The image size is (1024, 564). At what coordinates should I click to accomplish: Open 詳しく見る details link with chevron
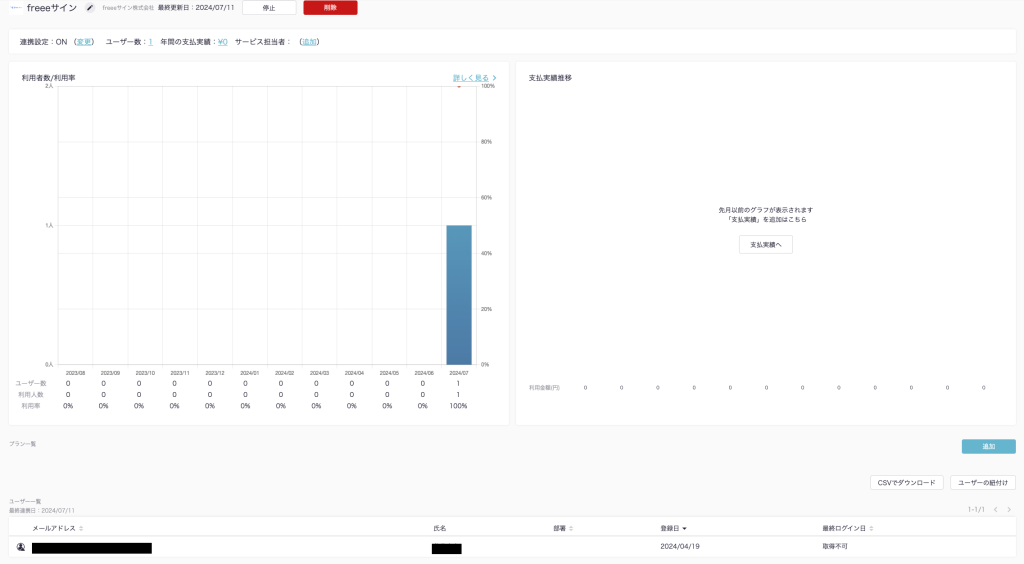coord(474,77)
